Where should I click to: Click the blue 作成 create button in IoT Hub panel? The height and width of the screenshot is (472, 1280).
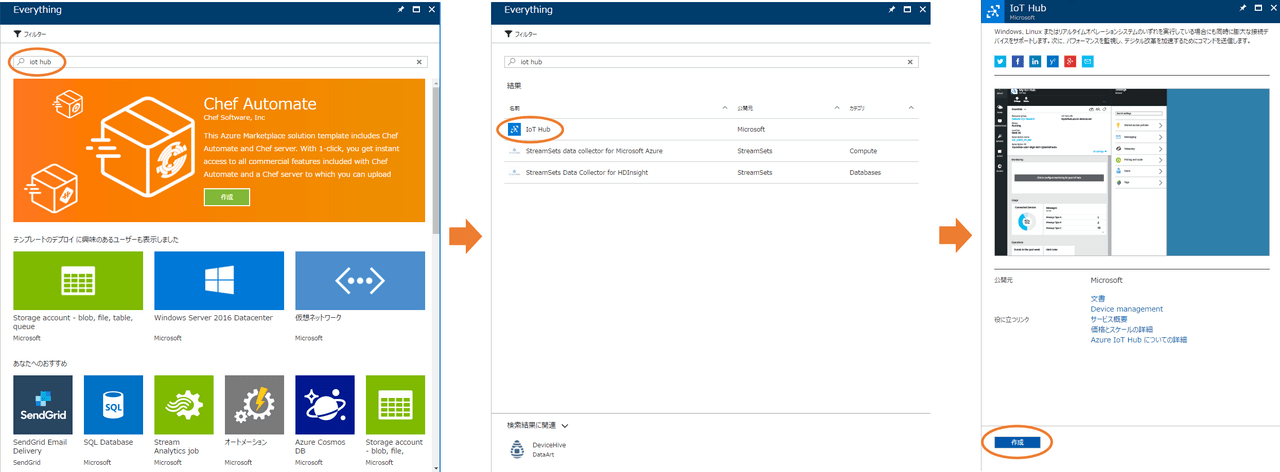pyautogui.click(x=1017, y=441)
